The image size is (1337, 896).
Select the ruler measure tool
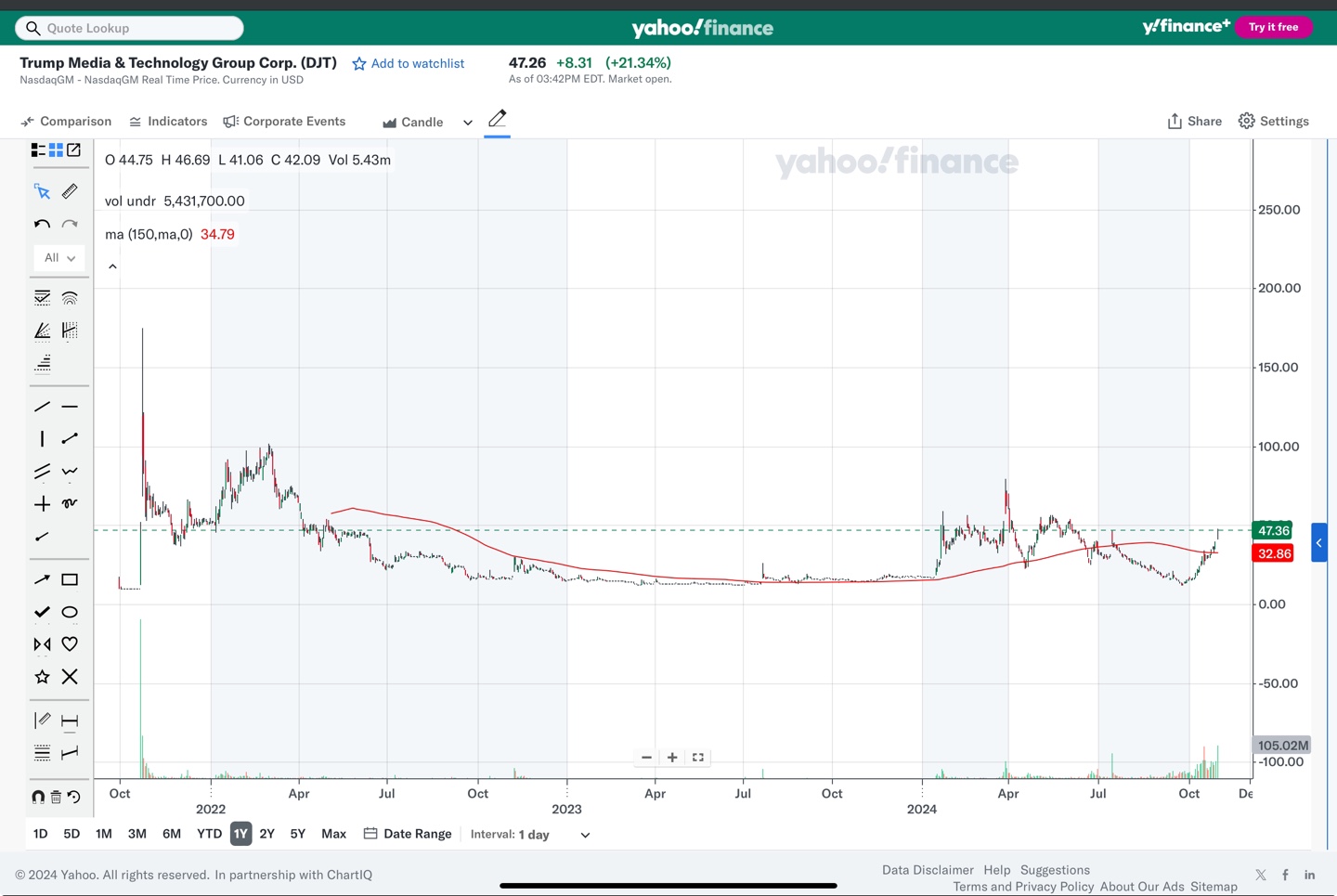[70, 191]
